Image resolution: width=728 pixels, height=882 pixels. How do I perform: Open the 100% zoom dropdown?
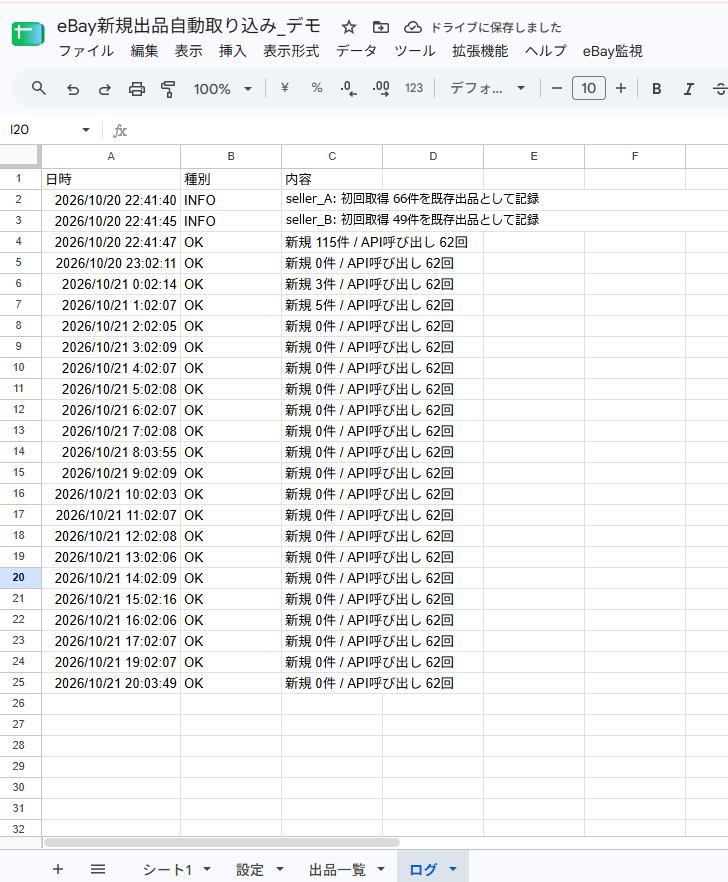coord(222,88)
